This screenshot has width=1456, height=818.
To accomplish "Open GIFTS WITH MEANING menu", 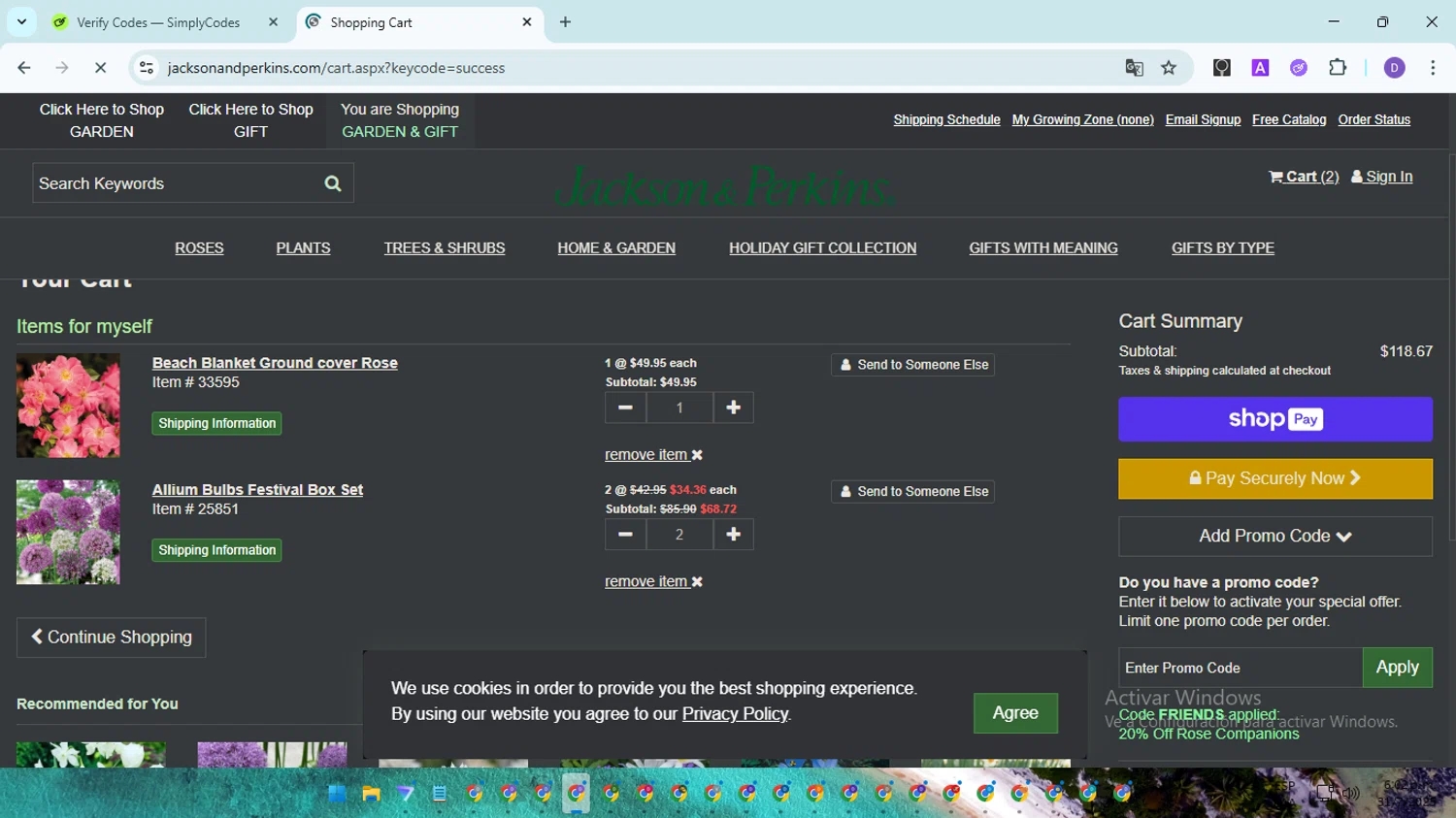I will (x=1043, y=248).
